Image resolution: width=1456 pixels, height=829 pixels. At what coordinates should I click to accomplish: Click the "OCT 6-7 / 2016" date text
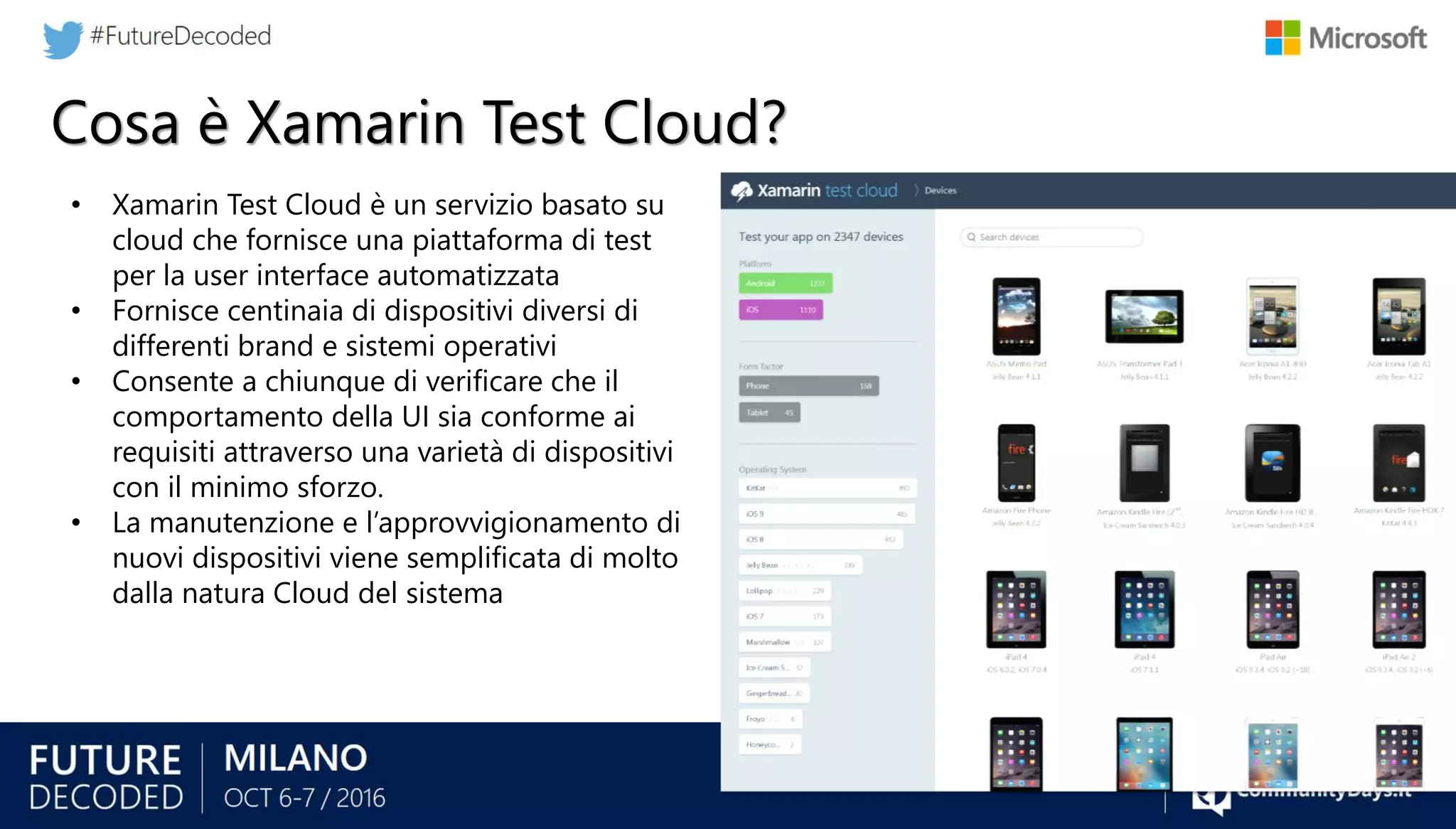pos(304,798)
